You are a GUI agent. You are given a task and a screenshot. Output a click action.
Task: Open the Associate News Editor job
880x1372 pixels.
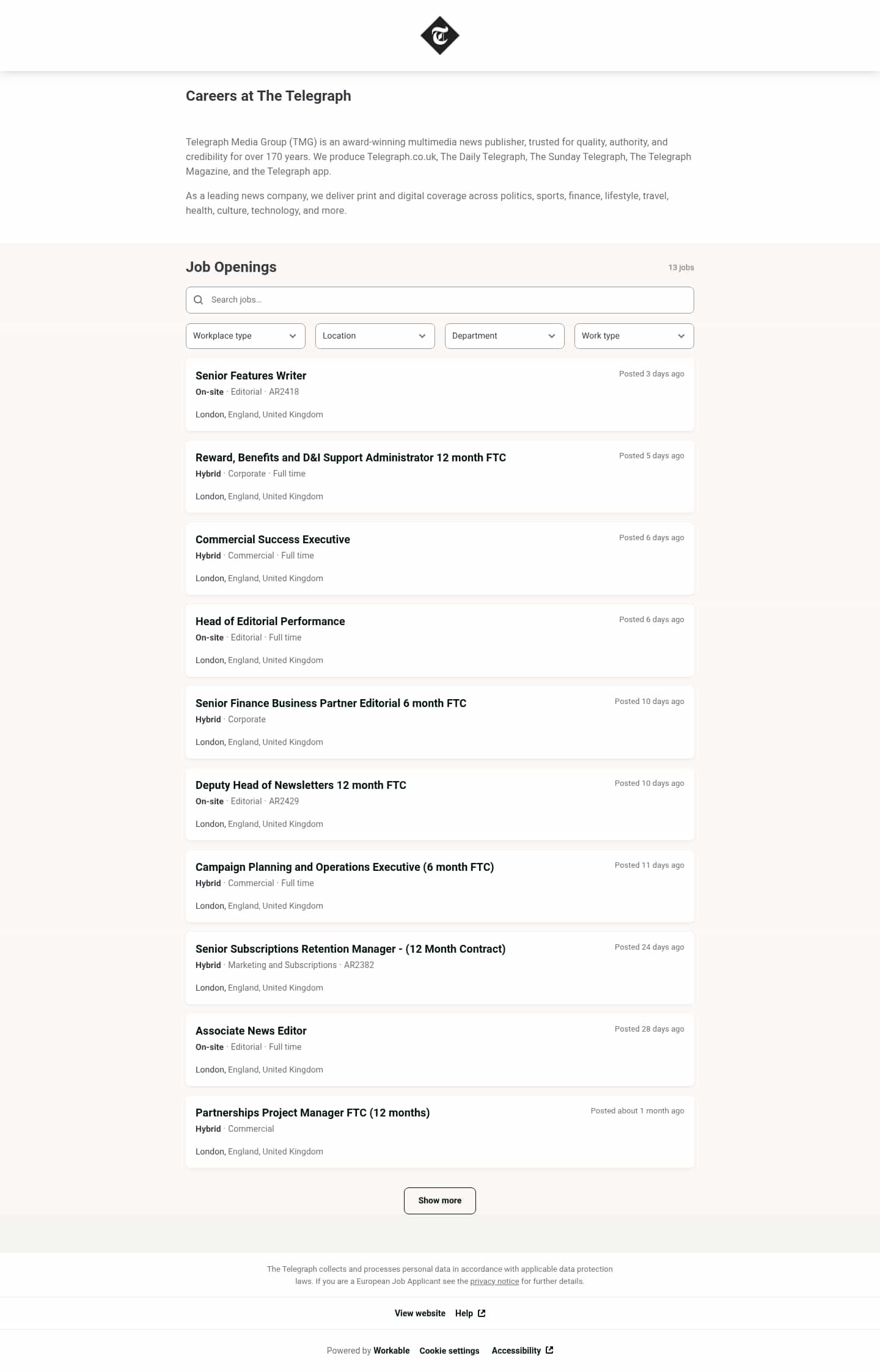[x=440, y=1050]
